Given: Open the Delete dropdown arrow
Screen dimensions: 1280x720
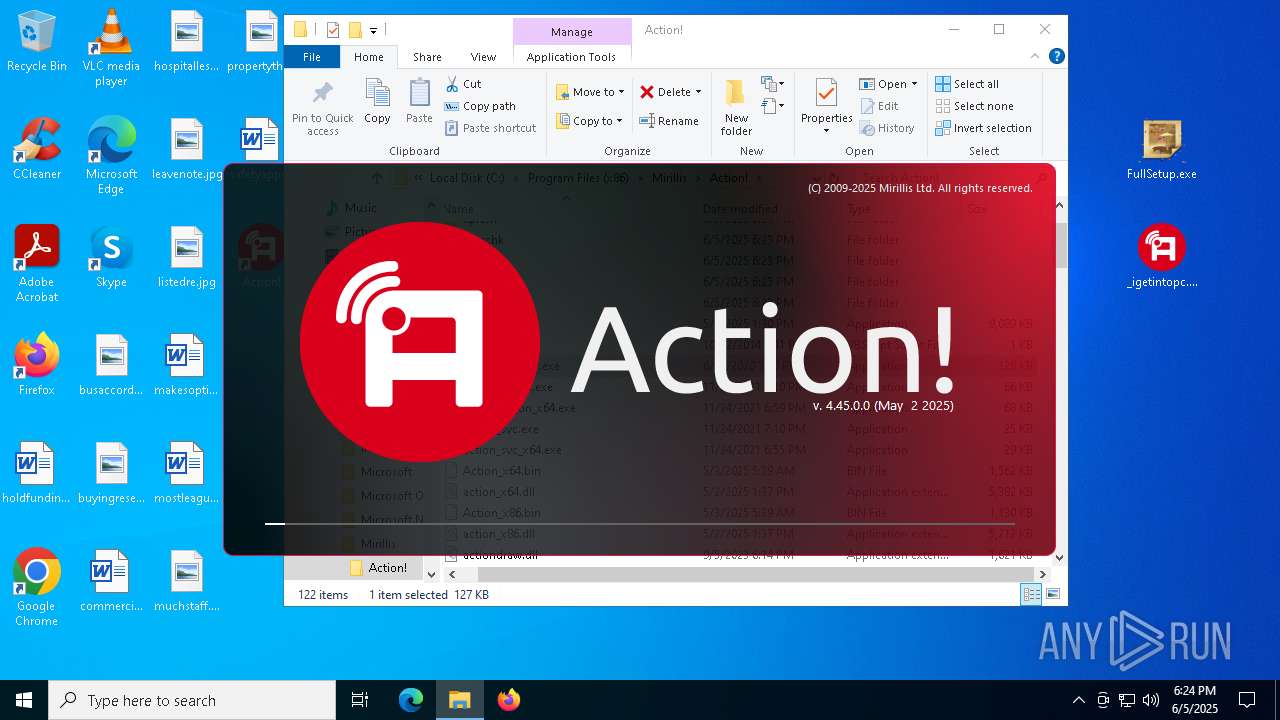Looking at the screenshot, I should [698, 92].
